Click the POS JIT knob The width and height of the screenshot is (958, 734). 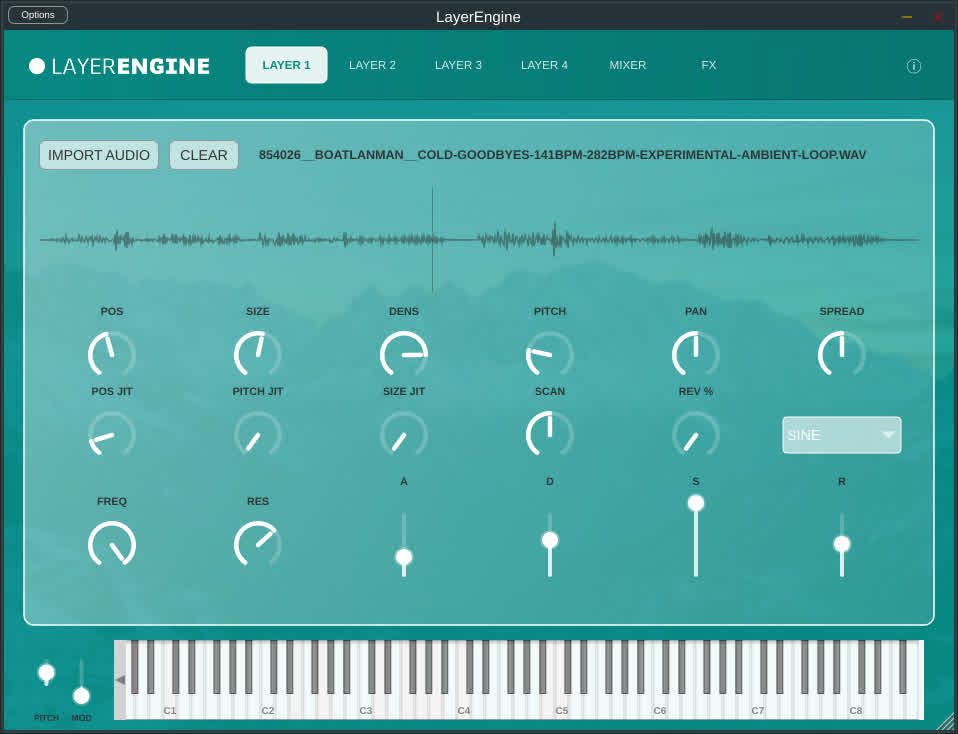click(x=112, y=434)
